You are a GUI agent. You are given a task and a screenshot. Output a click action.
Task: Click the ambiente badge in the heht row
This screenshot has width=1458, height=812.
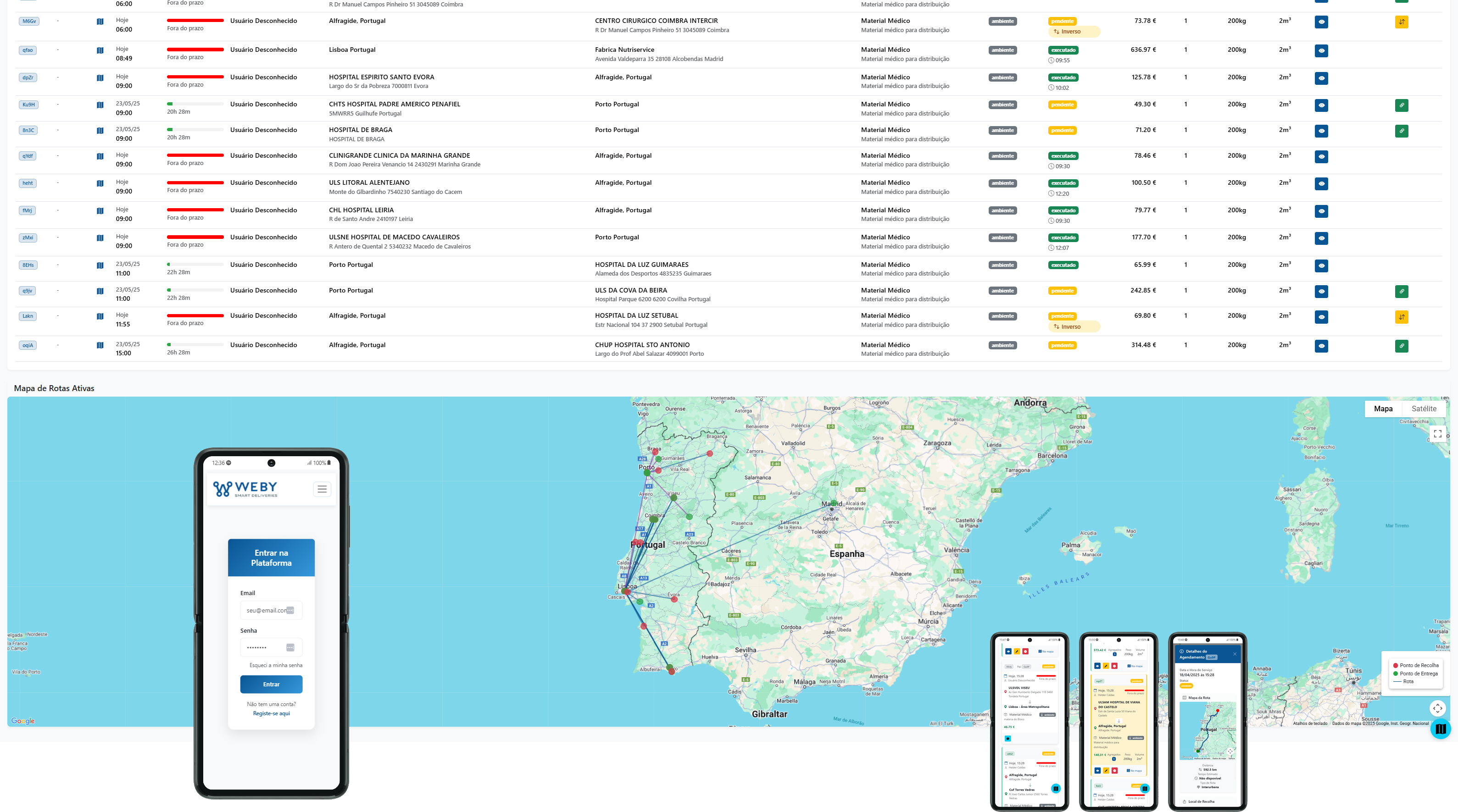coord(1002,183)
